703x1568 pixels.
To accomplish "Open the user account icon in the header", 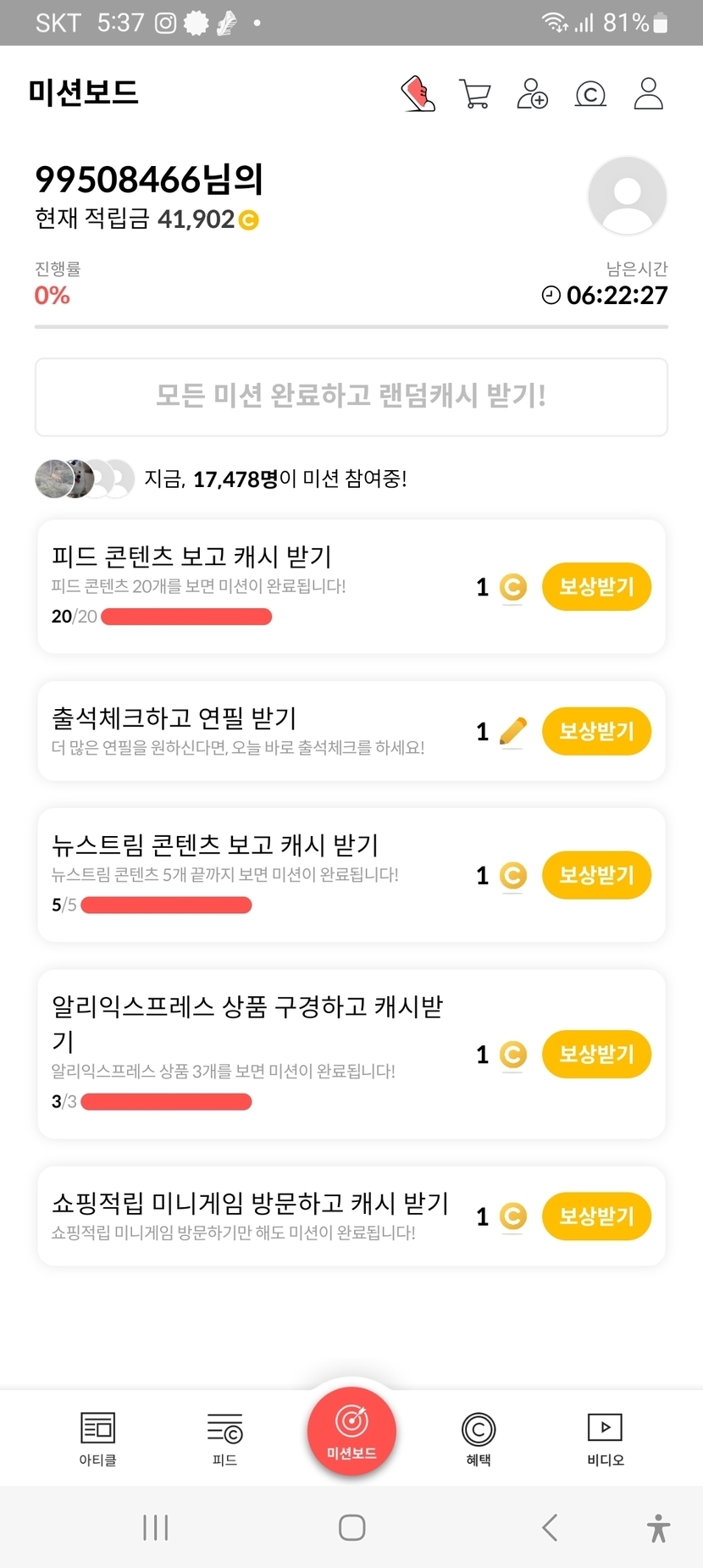I will tap(648, 93).
